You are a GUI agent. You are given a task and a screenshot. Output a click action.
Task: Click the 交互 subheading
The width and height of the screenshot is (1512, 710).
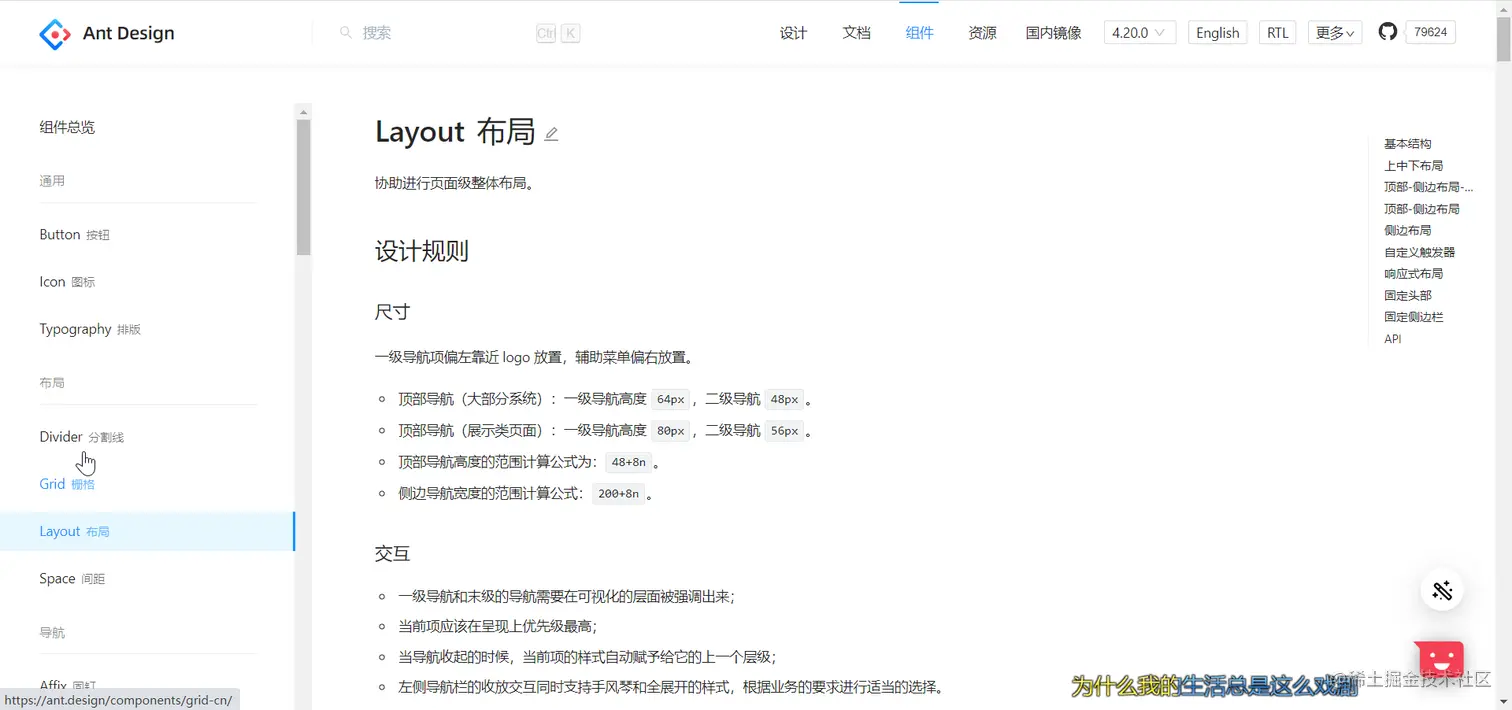coord(392,554)
